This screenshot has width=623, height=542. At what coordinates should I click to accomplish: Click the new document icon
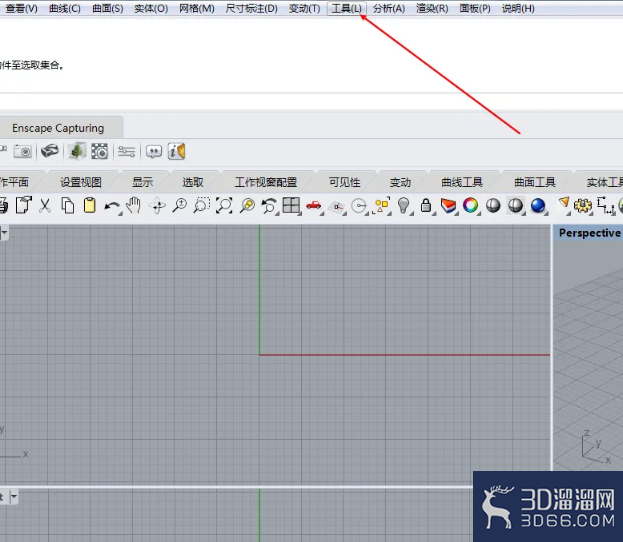(x=23, y=205)
